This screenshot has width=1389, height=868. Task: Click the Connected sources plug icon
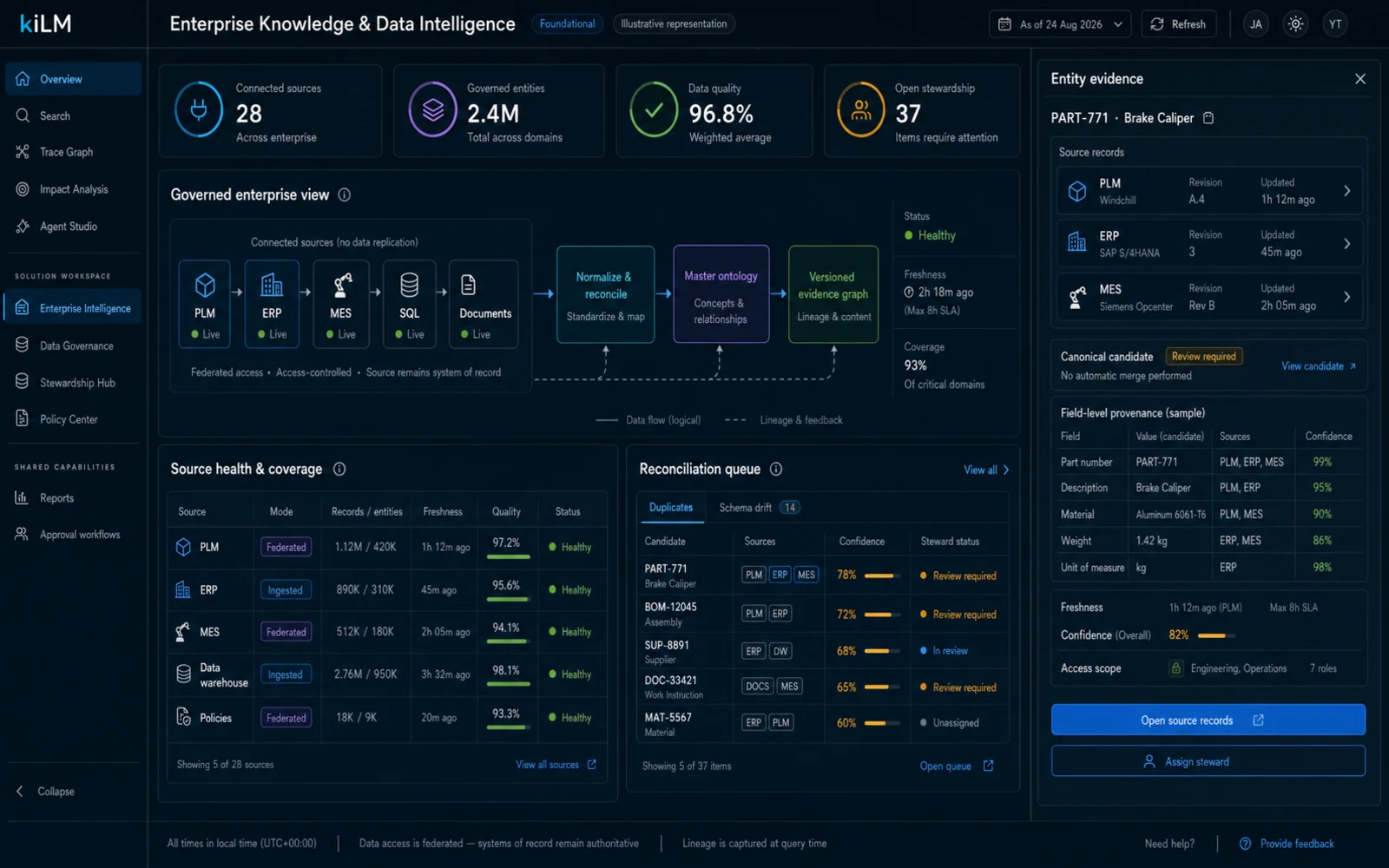199,109
